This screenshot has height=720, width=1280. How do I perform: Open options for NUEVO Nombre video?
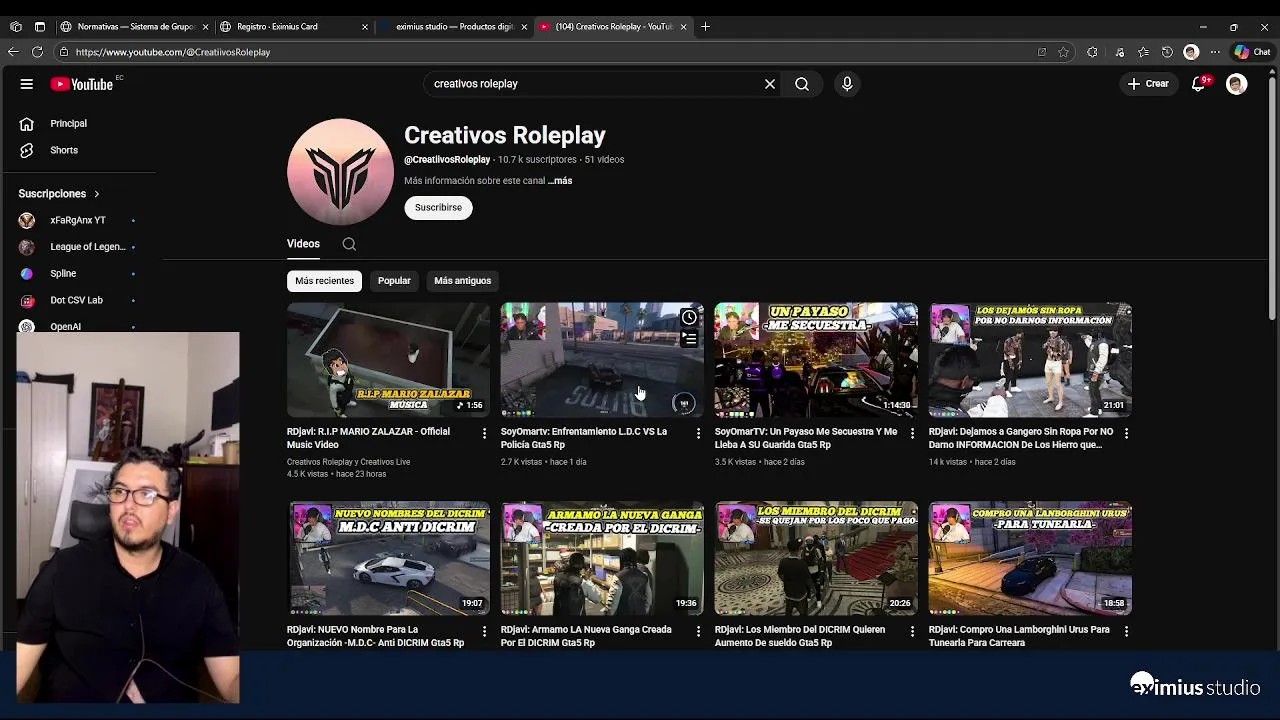484,631
